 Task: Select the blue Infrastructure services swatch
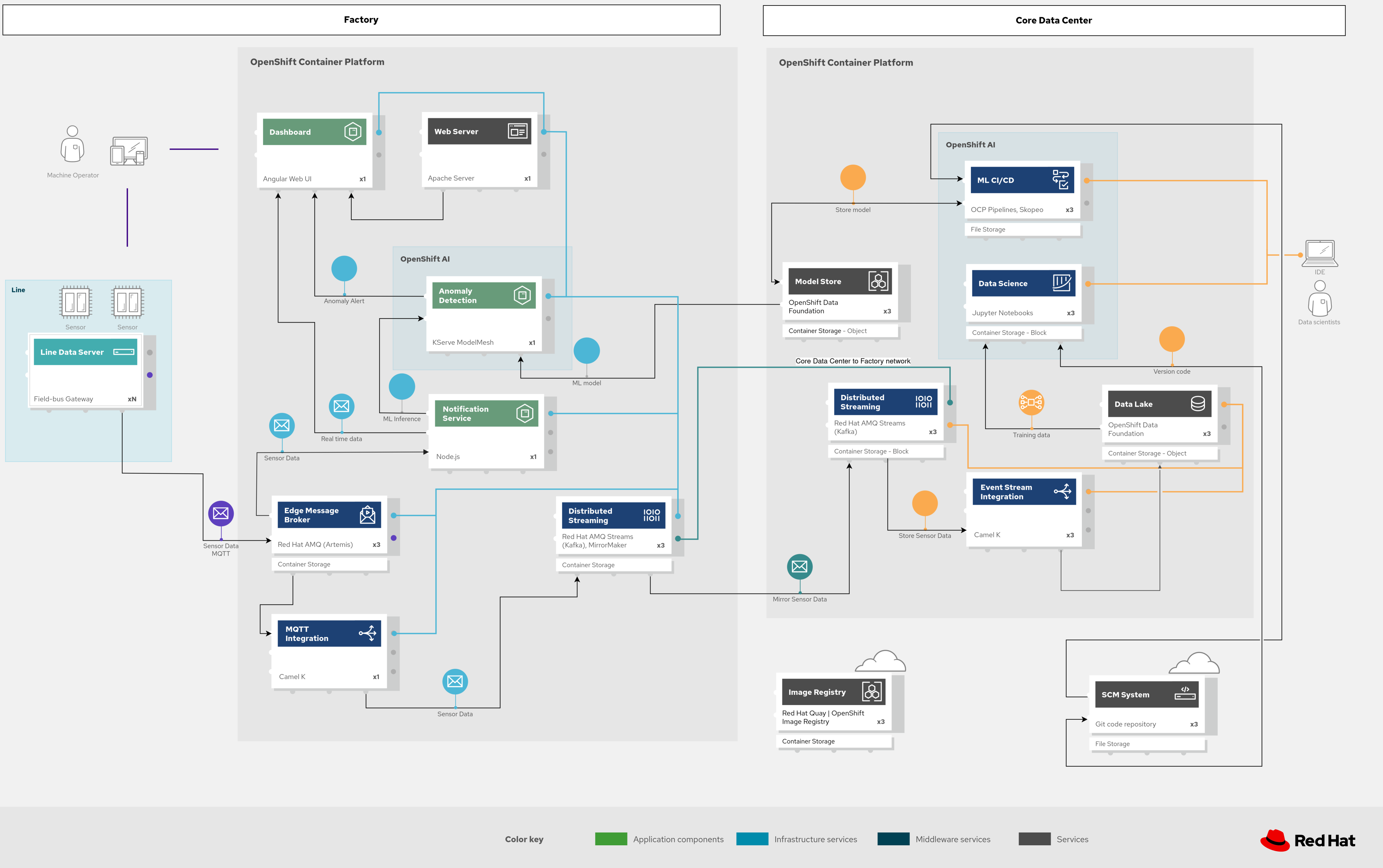coord(752,839)
